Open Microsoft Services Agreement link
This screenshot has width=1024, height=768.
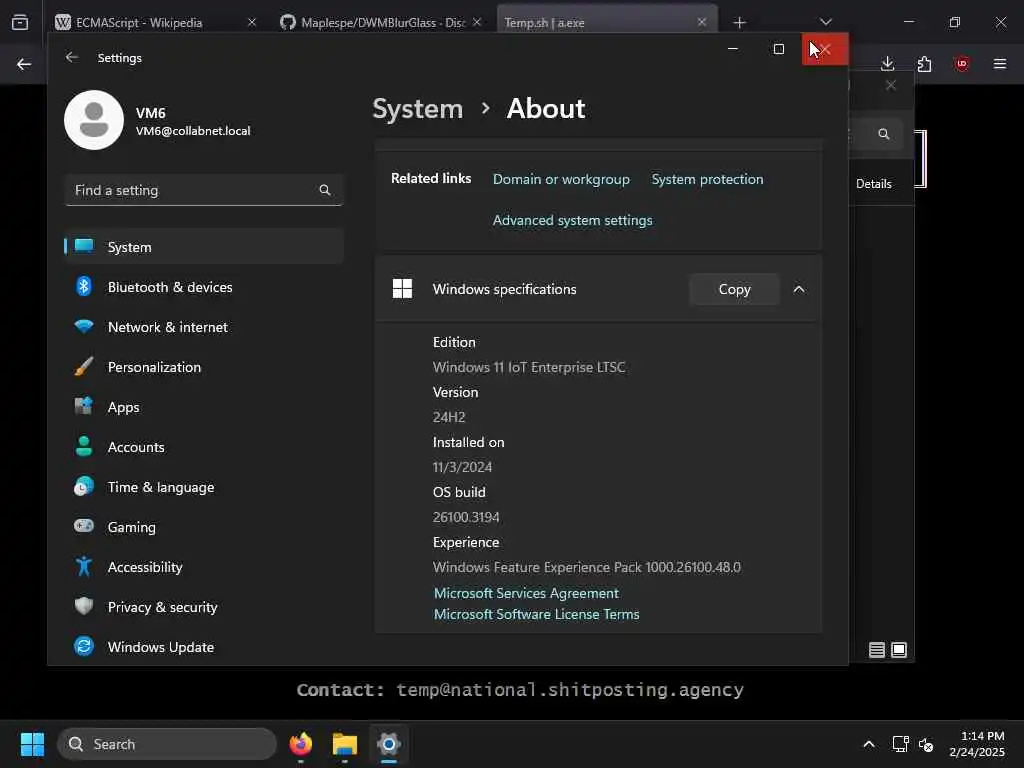point(526,593)
